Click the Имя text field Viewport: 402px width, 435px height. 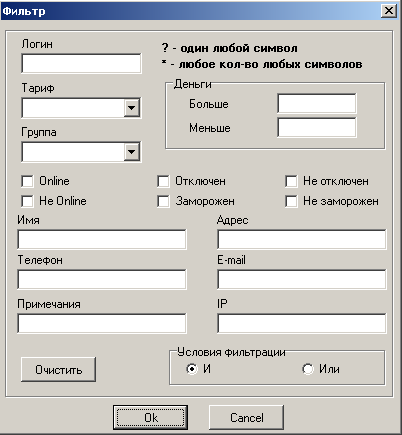click(102, 239)
